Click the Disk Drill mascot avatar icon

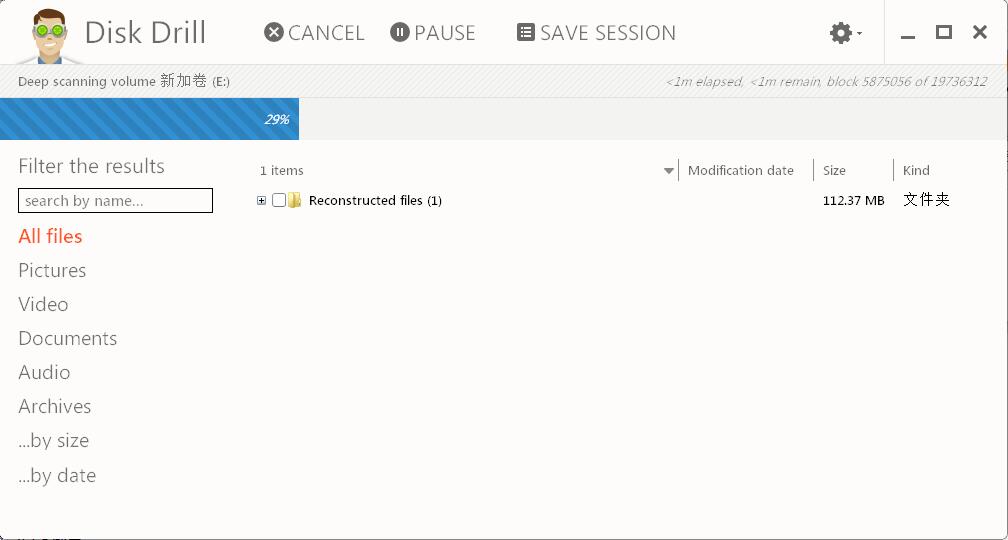50,36
